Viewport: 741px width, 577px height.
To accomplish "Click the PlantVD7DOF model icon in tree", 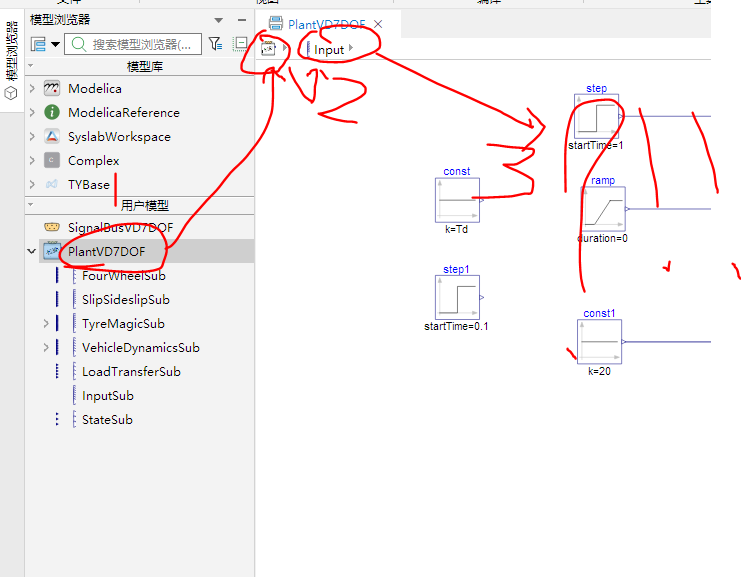I will click(x=52, y=251).
